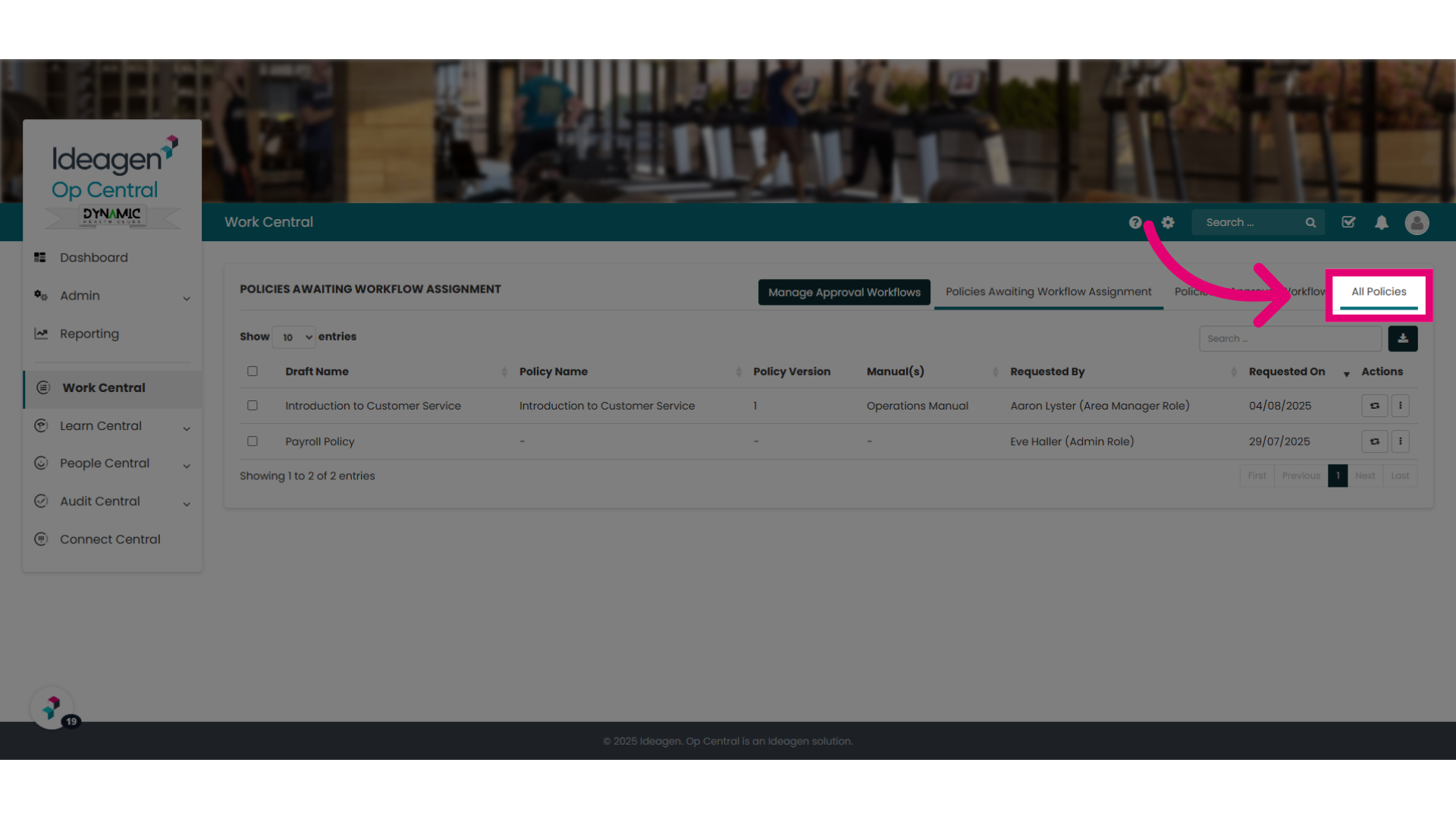Screen dimensions: 1456x819
Task: Tick checkbox for Payroll Policy
Action: 253,441
